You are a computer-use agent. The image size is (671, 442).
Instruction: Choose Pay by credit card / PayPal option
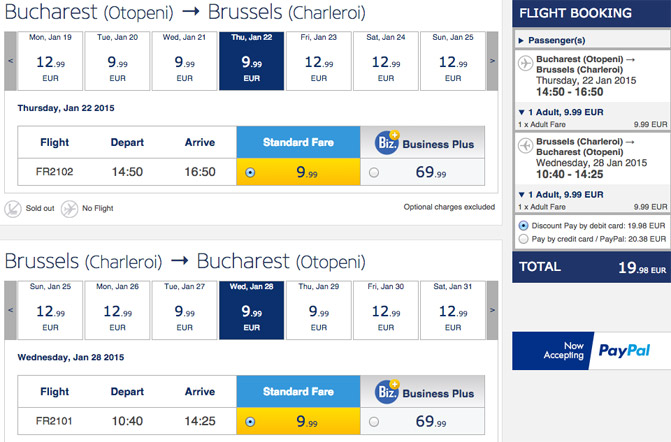tap(523, 239)
